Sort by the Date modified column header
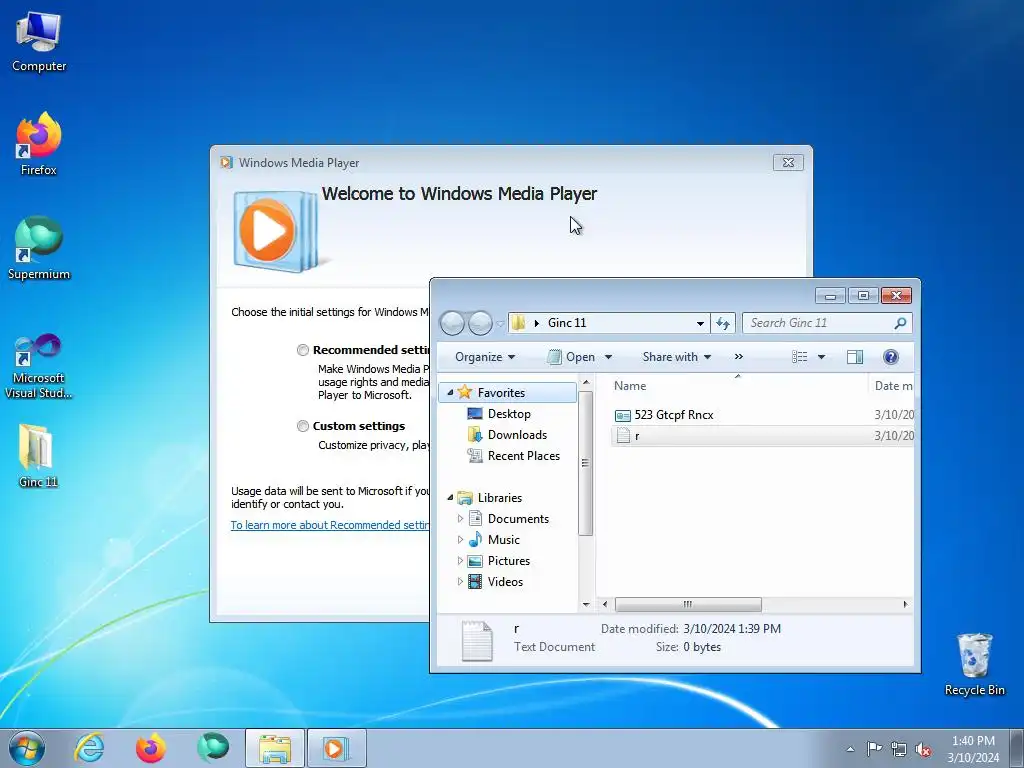The image size is (1024, 768). point(891,385)
